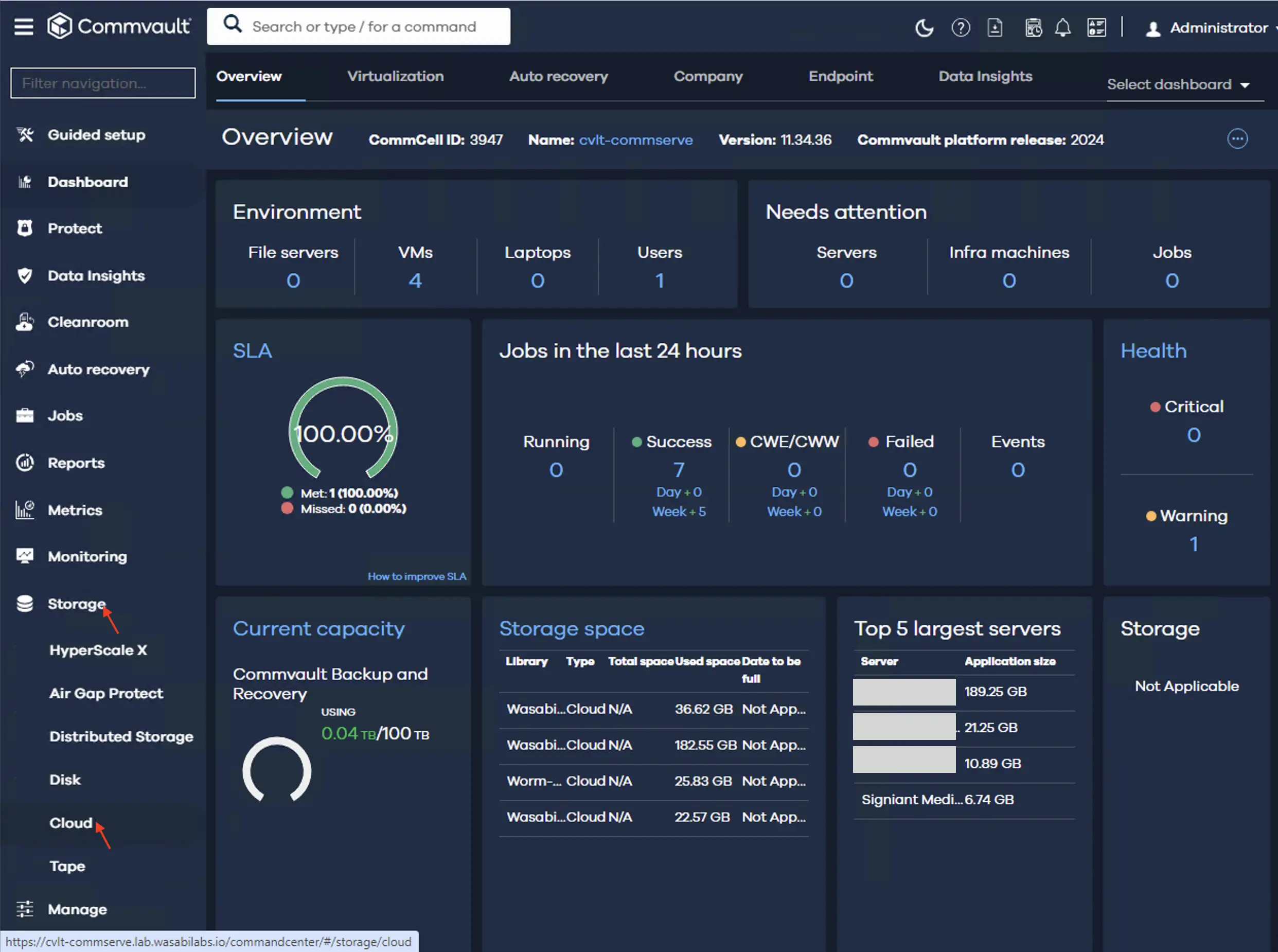Open the hamburger menu to collapse navigation
The image size is (1278, 952).
24,26
